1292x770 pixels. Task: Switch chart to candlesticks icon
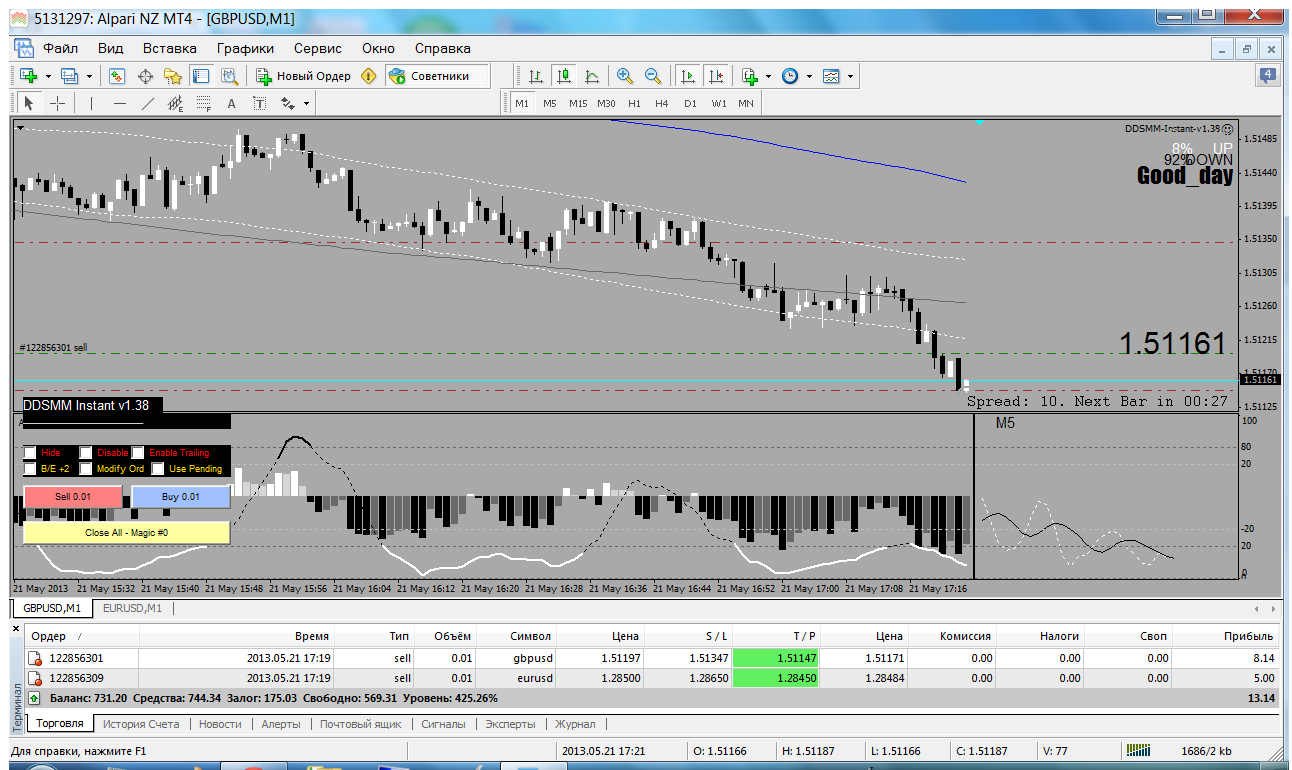(564, 76)
